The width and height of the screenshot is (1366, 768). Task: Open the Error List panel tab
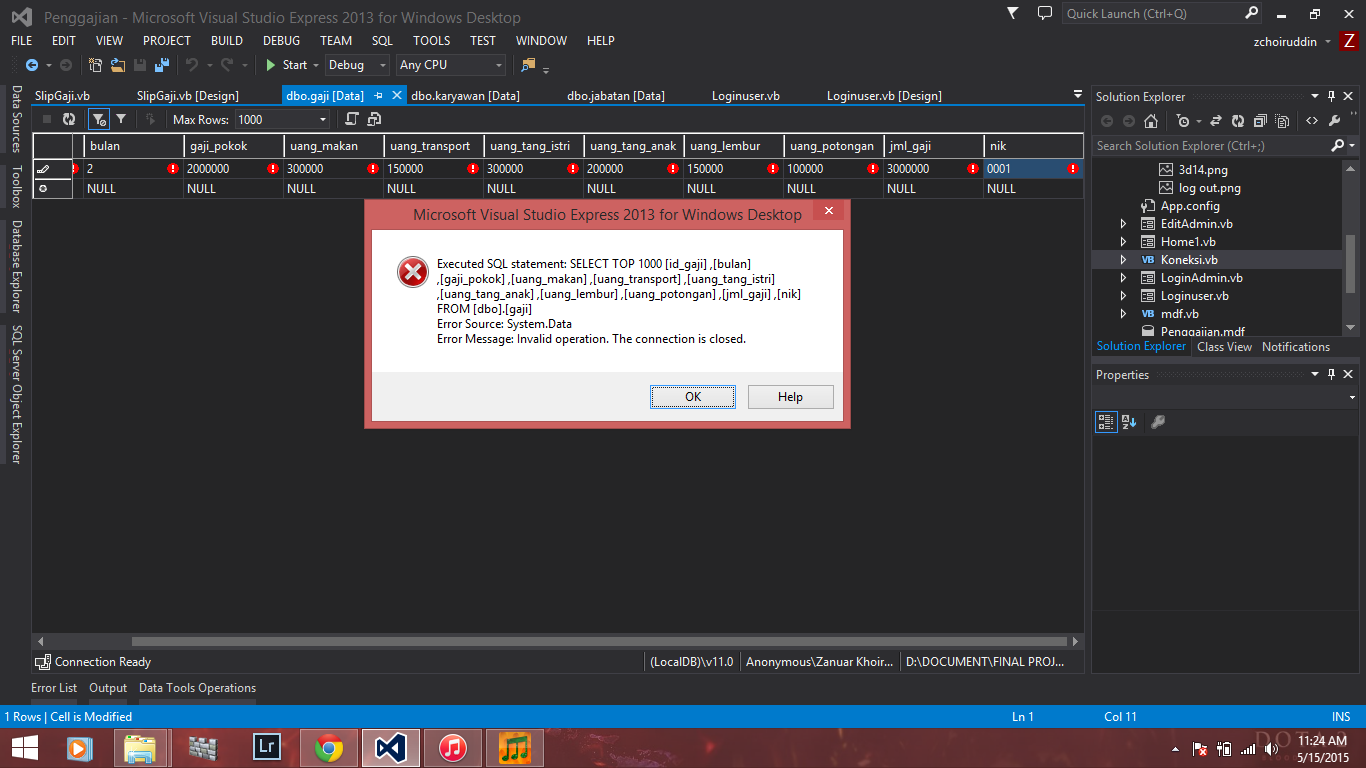[54, 688]
